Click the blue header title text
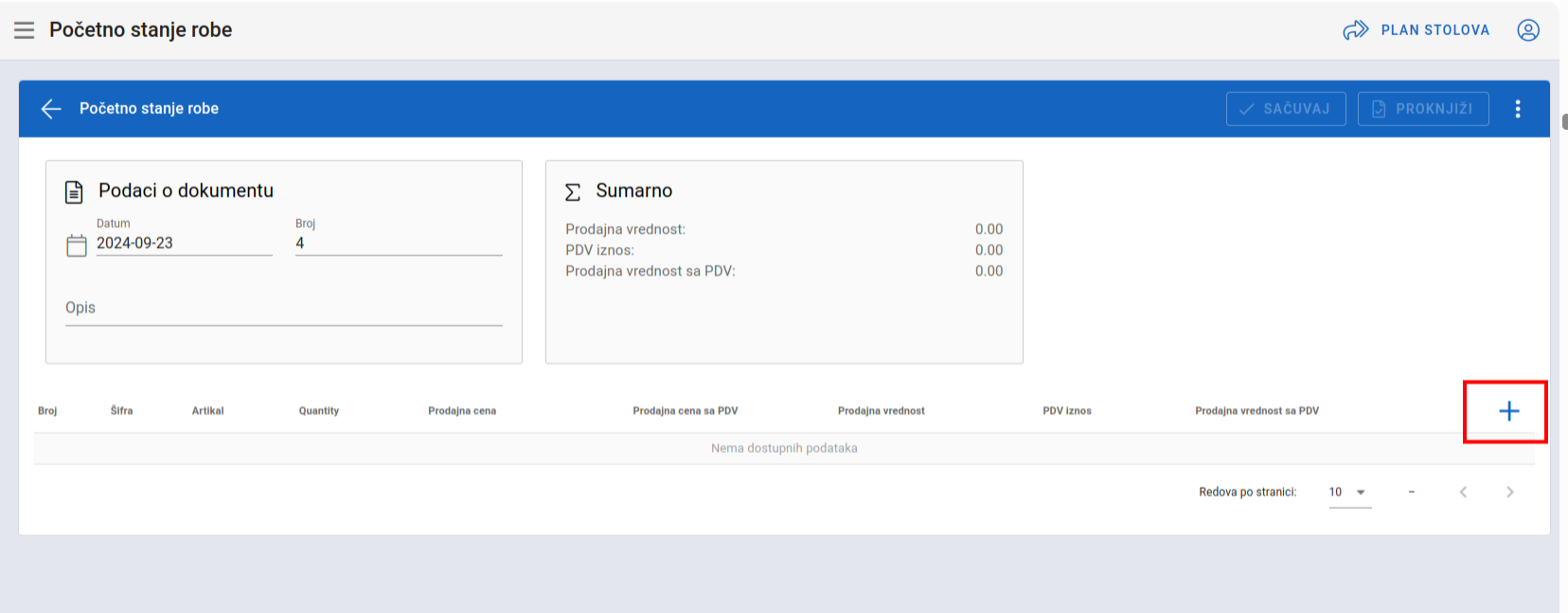The image size is (1568, 613). 150,109
